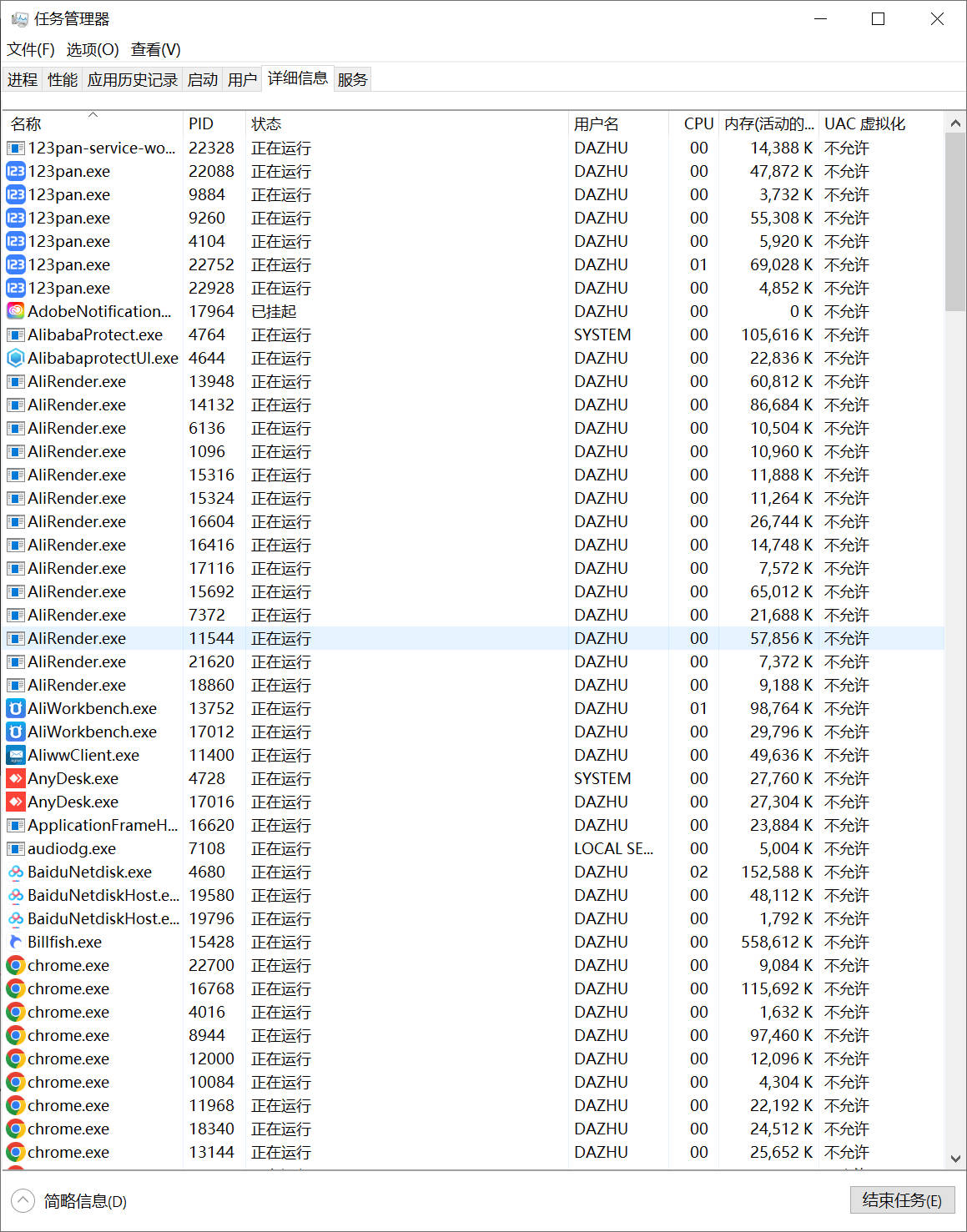Click the AliwwClient.exe process icon

(x=15, y=755)
